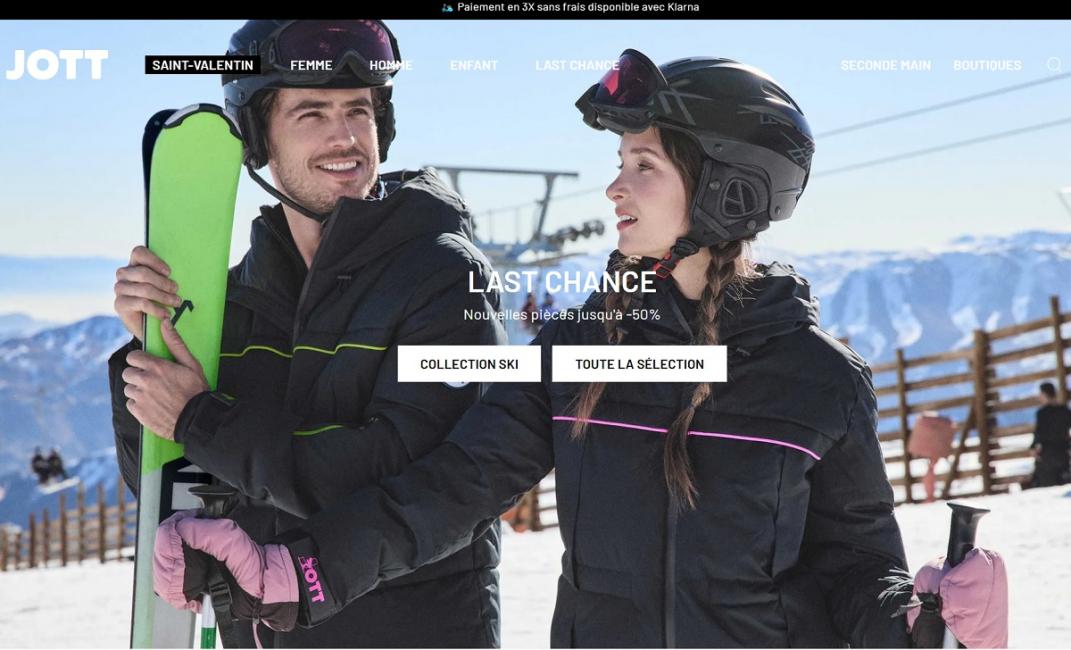Open the Boutiques store locator link
The image size is (1071, 650).
tap(987, 65)
